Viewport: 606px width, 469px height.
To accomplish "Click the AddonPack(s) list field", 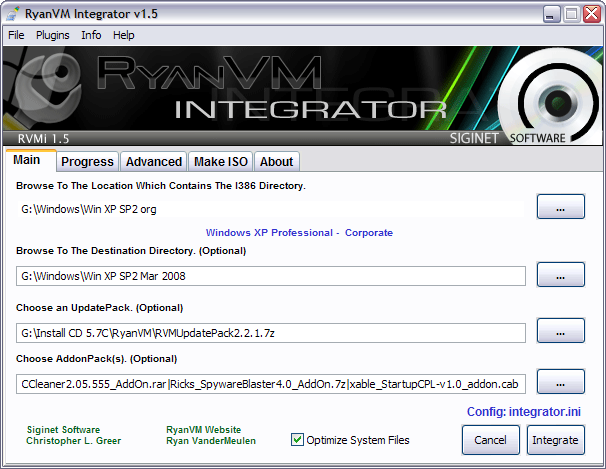I will [x=271, y=384].
